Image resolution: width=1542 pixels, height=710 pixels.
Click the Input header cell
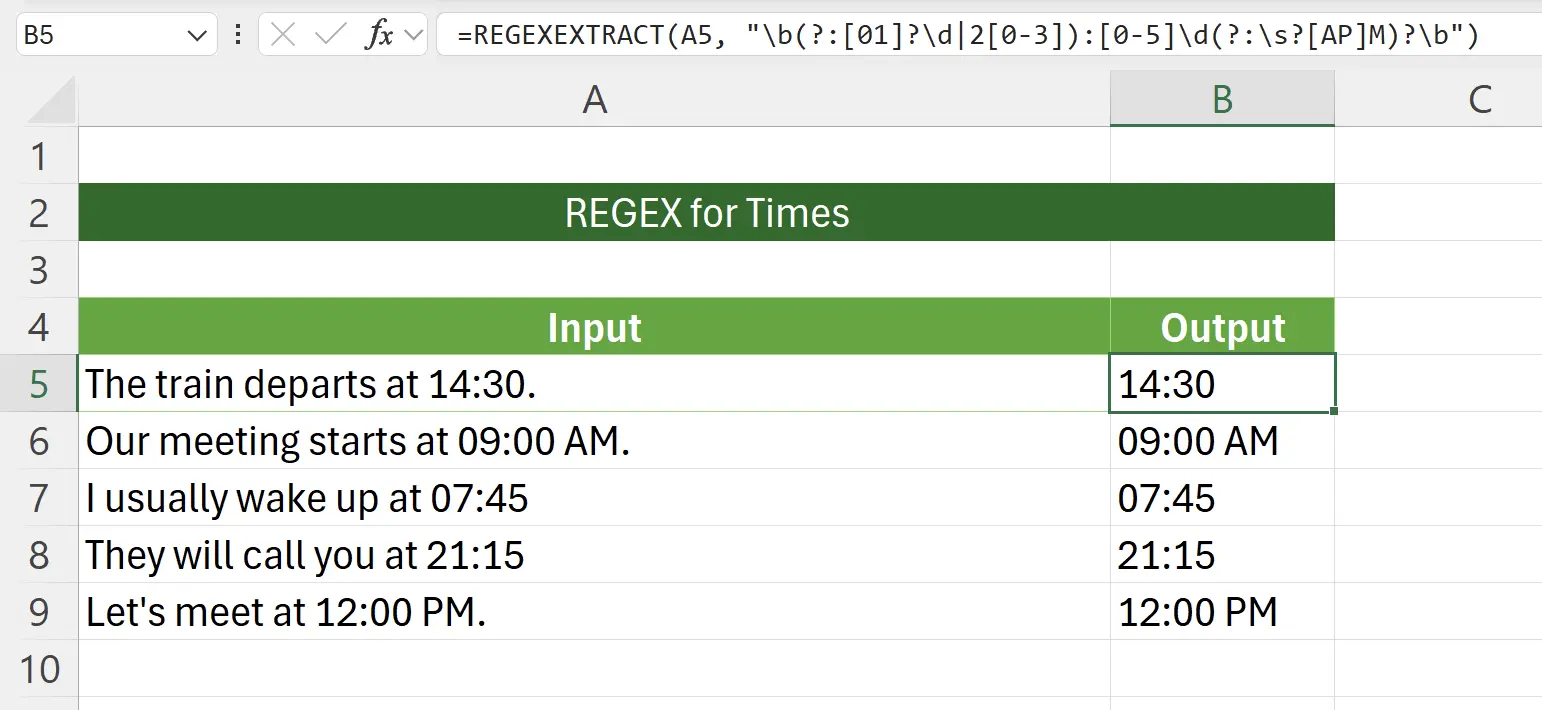click(594, 327)
